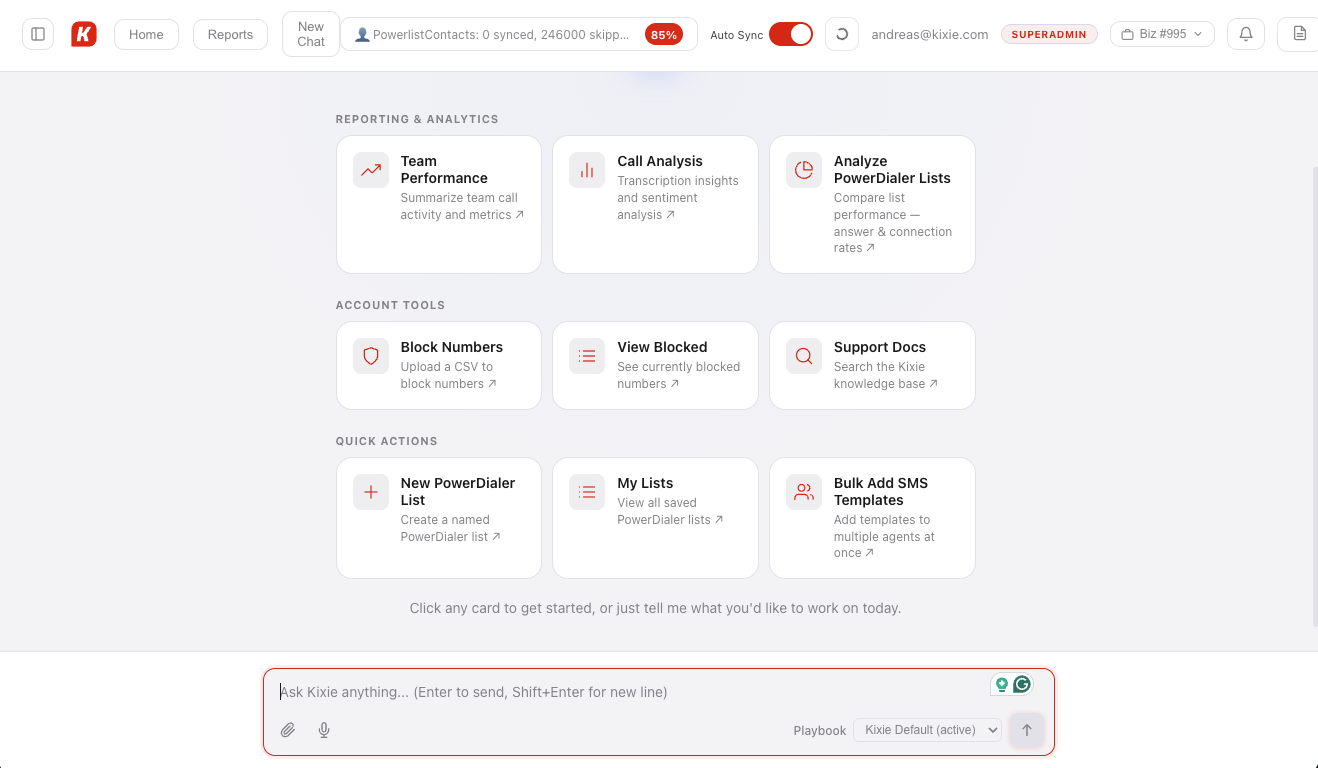
Task: Open the Block Numbers card title
Action: point(452,347)
